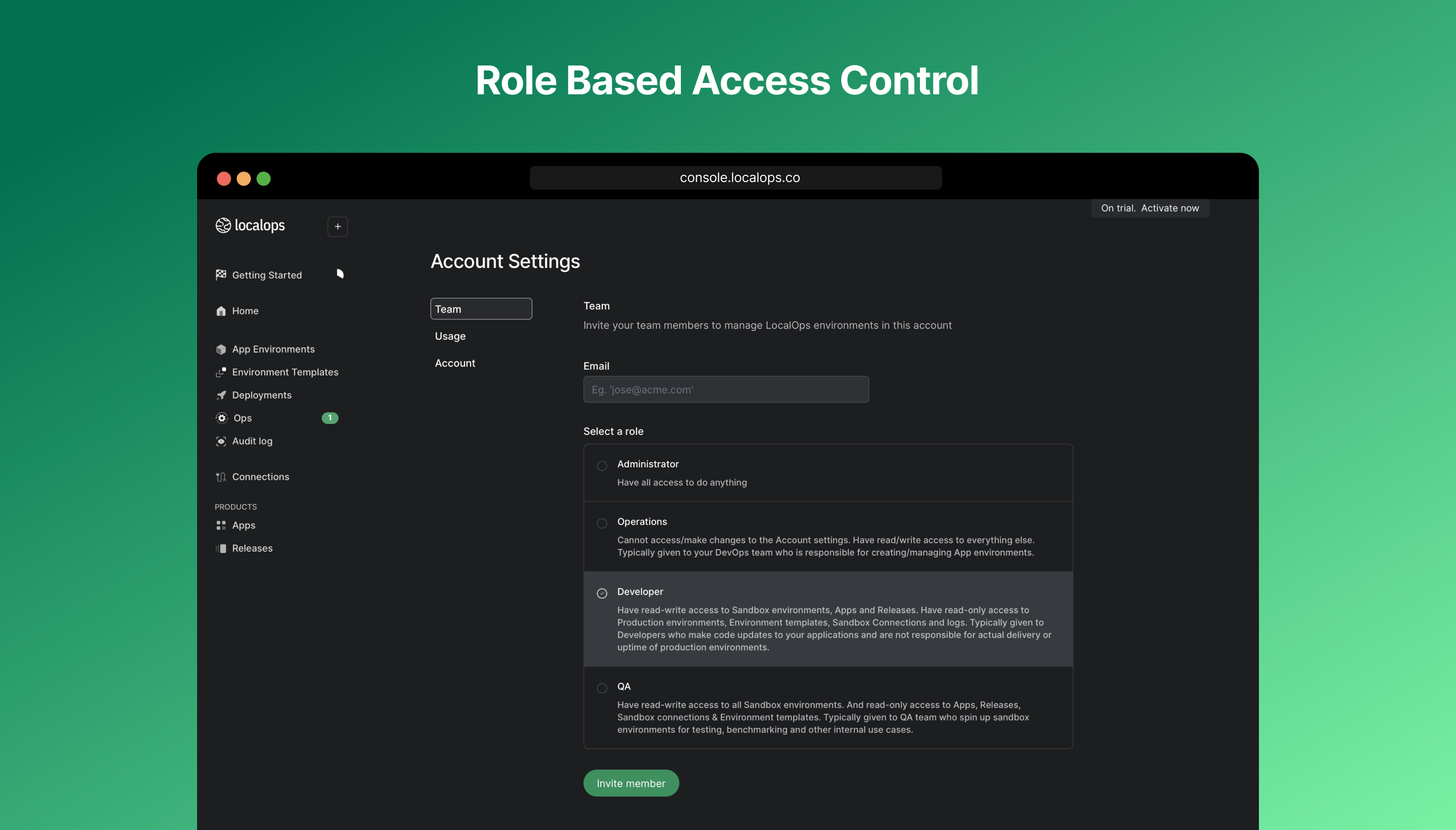1456x830 pixels.
Task: Click the Ops gear icon
Action: click(x=222, y=418)
